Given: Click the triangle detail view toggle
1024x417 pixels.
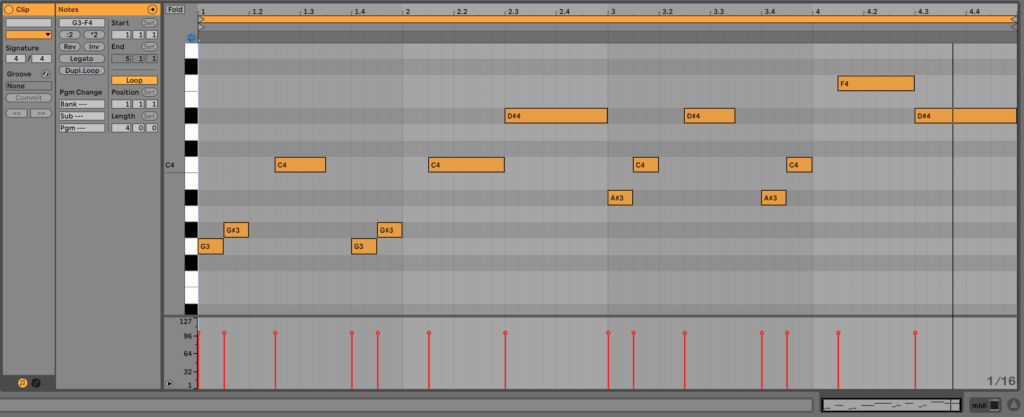Looking at the screenshot, I should (x=1014, y=405).
